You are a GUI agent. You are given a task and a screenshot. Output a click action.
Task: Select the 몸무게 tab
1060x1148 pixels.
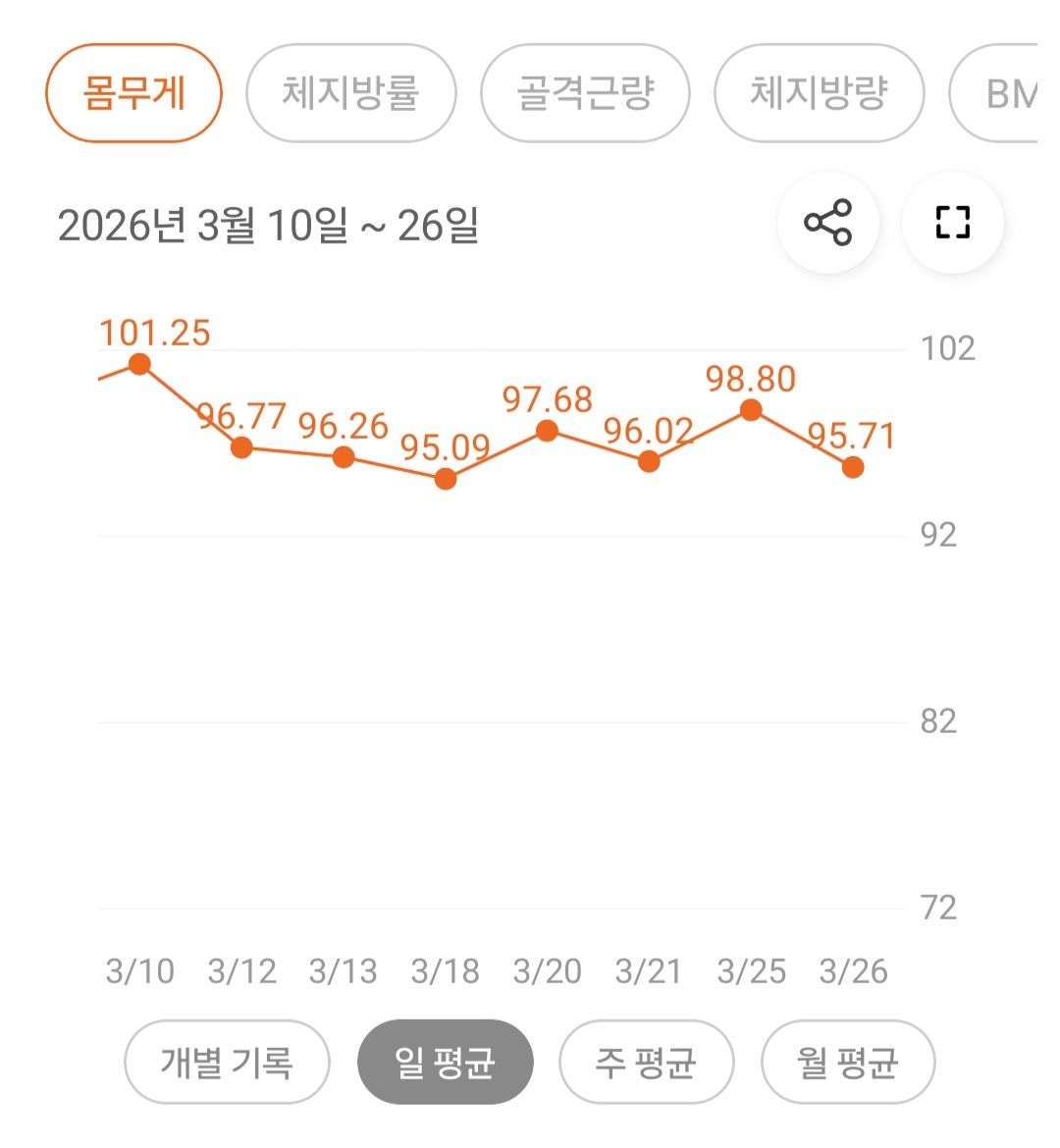coord(134,93)
